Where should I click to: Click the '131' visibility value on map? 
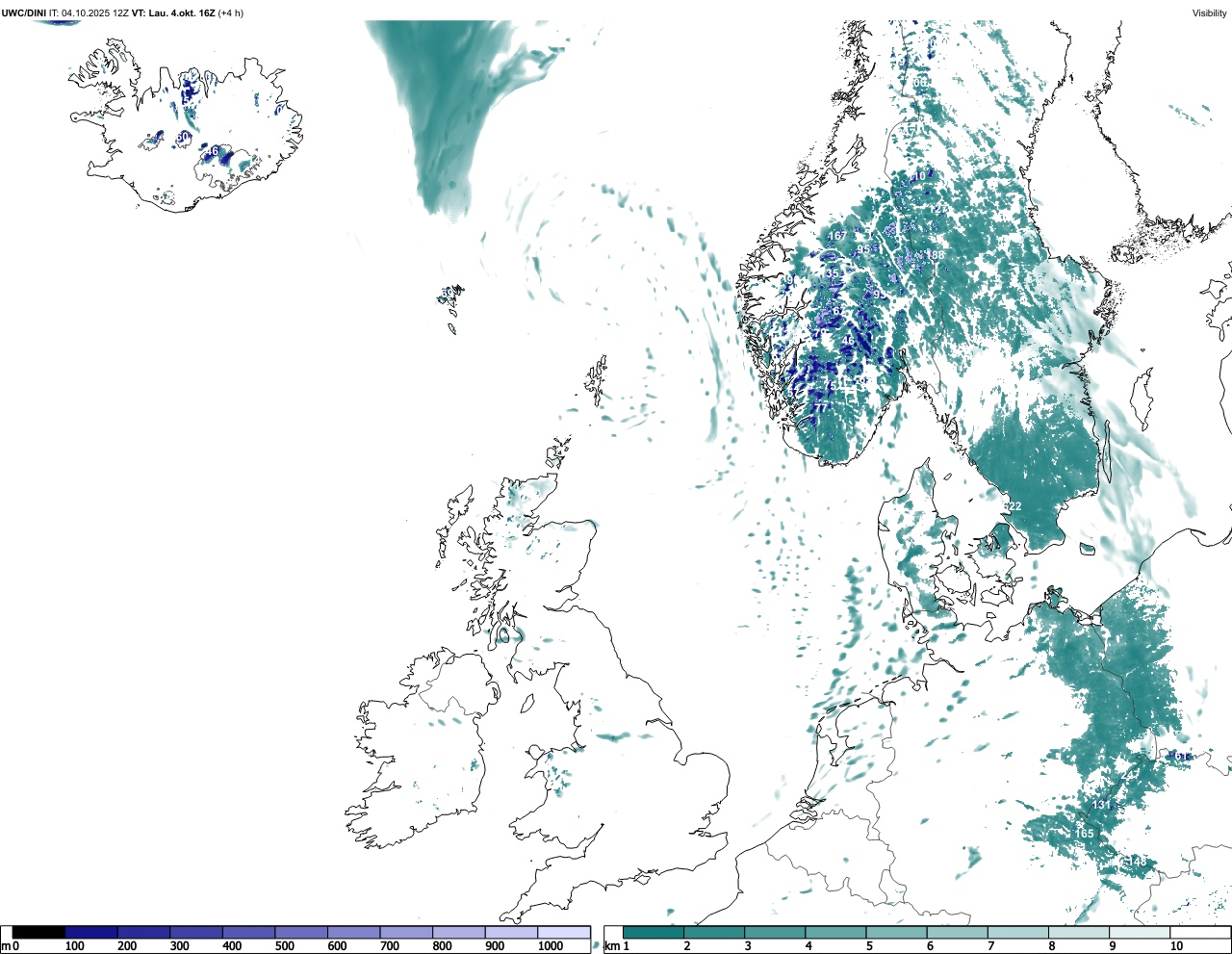point(1102,805)
